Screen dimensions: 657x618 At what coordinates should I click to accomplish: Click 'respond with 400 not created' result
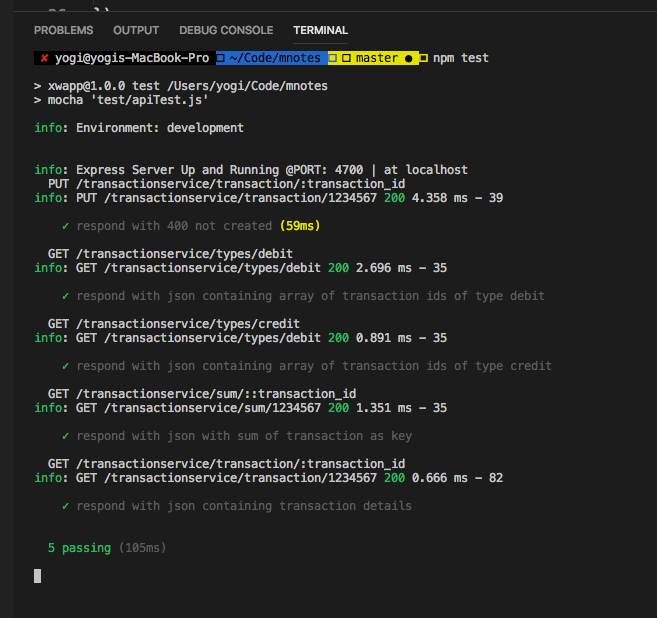174,226
